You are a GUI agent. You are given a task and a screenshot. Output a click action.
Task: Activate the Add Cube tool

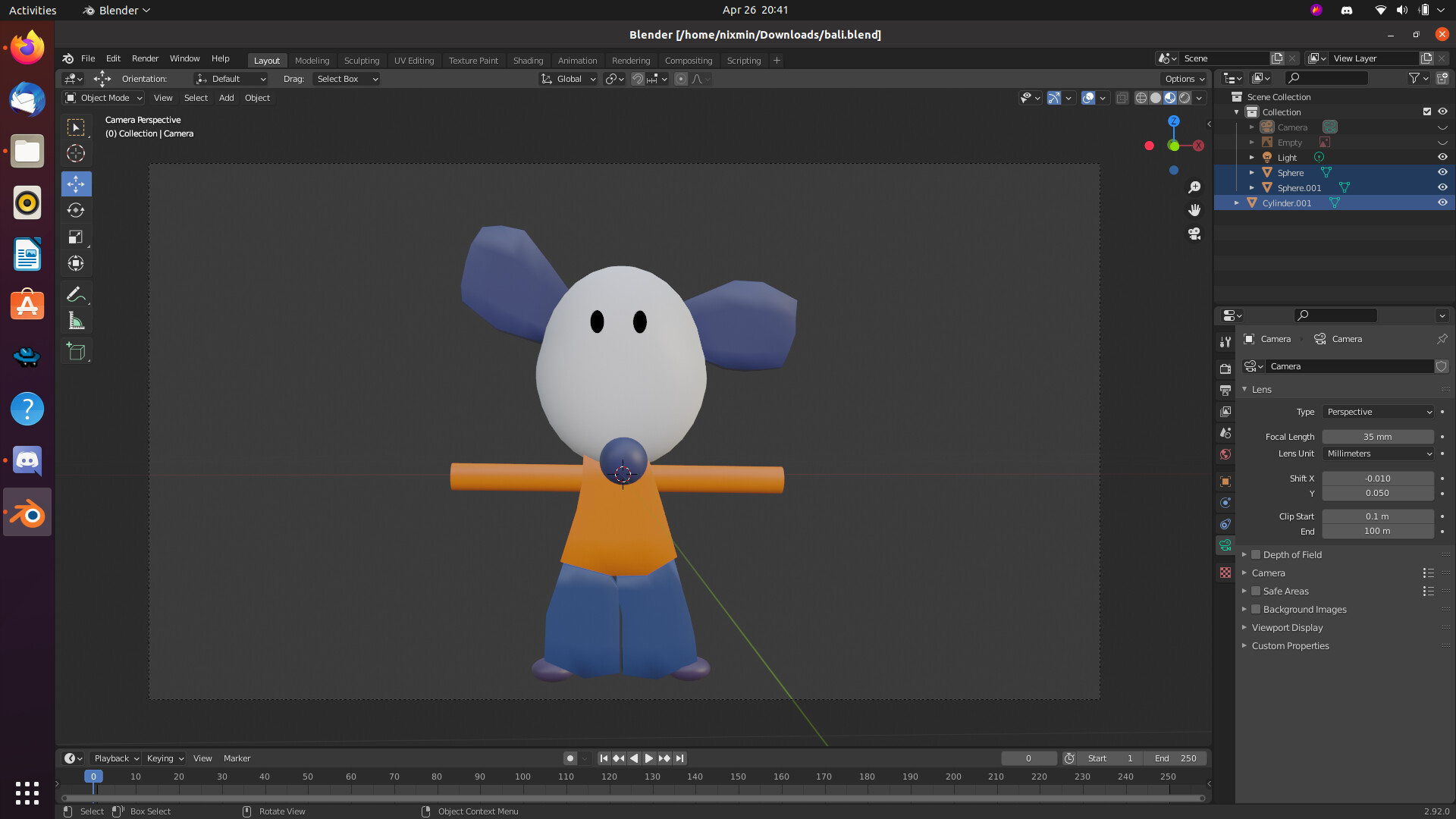click(76, 351)
